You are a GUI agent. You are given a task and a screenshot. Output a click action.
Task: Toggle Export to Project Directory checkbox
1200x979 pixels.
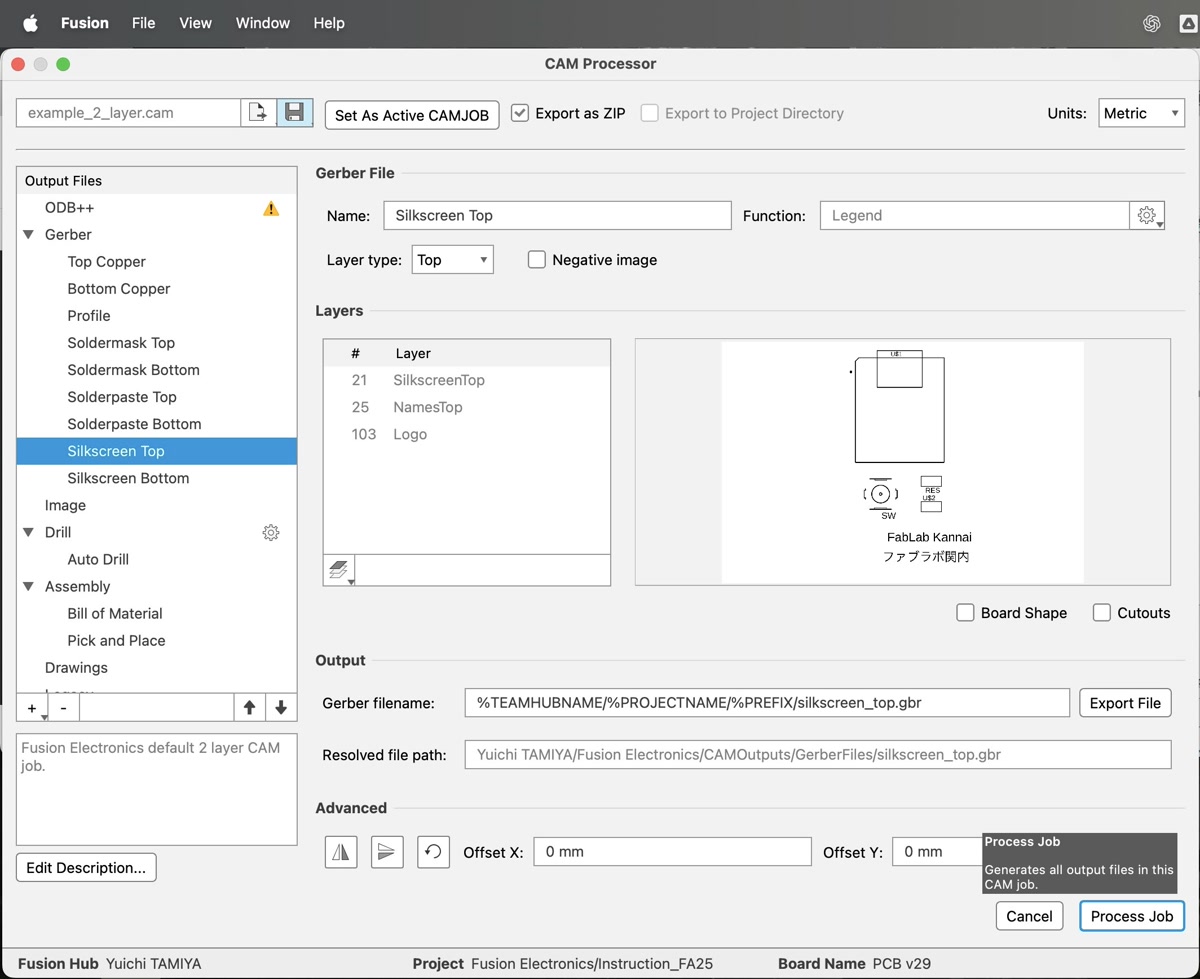point(650,113)
